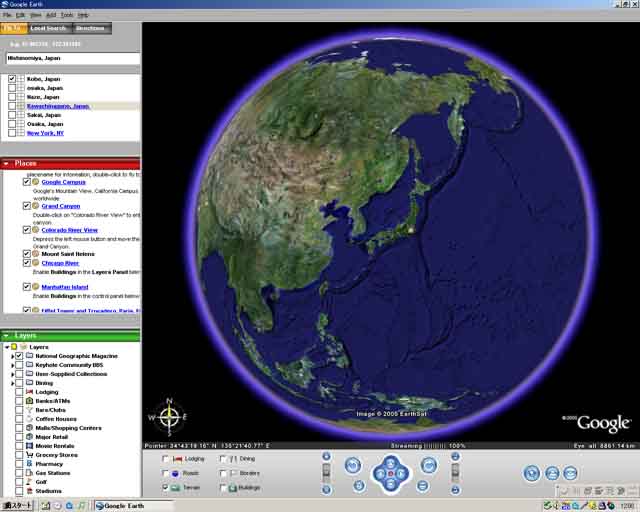Screen dimensions: 640x512
Task: Click the Golf layer icon
Action: [29, 482]
